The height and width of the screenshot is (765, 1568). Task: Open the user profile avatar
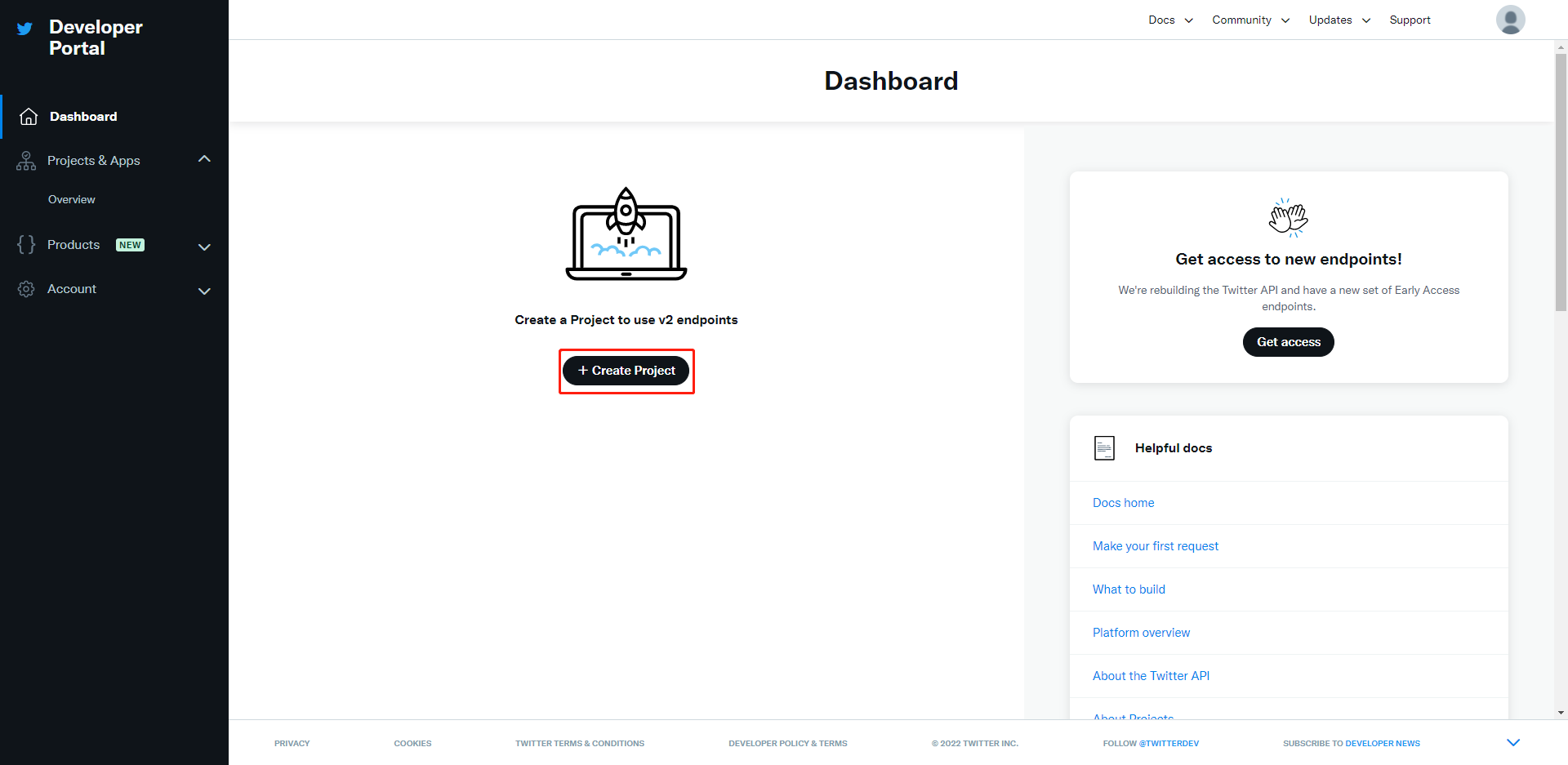coord(1510,20)
